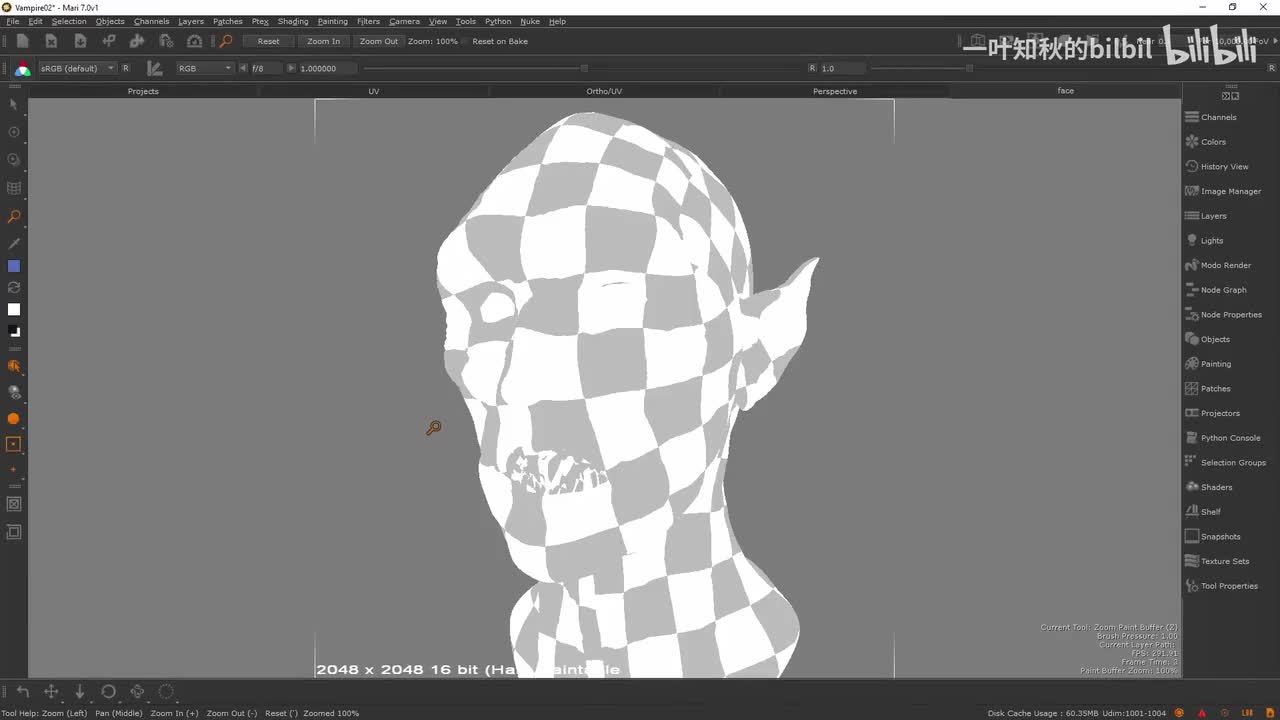This screenshot has width=1280, height=720.
Task: Switch to the face tab
Action: pos(1066,91)
